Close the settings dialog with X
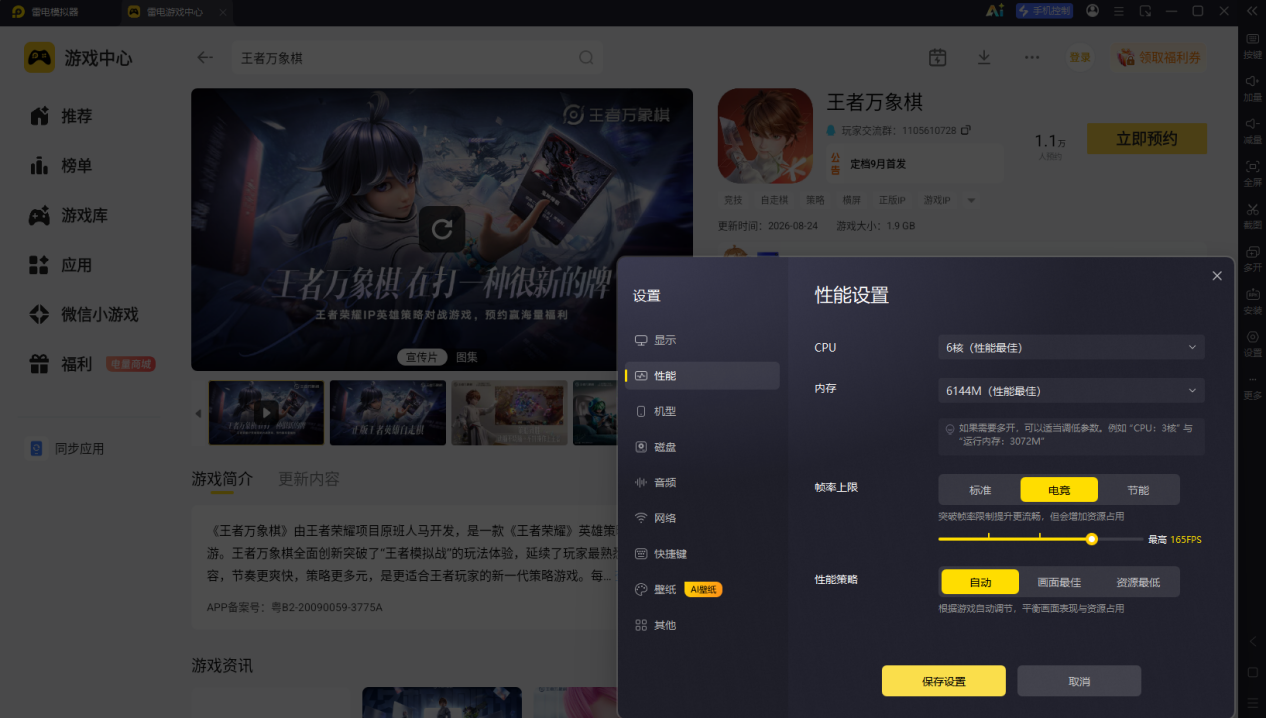Image resolution: width=1266 pixels, height=718 pixels. pos(1217,276)
